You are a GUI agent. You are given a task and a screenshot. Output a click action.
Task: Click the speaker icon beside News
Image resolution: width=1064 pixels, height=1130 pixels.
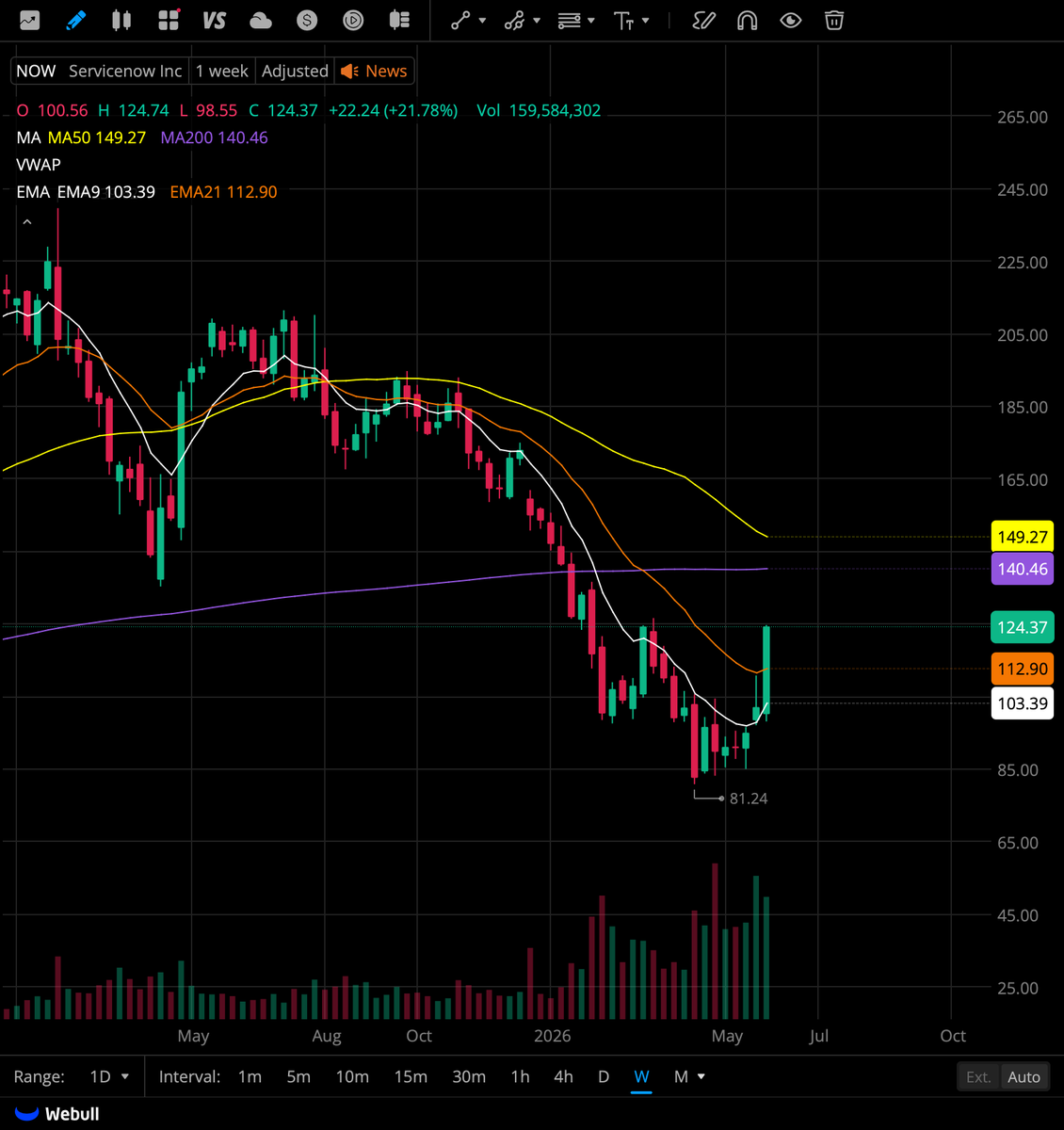pos(349,72)
